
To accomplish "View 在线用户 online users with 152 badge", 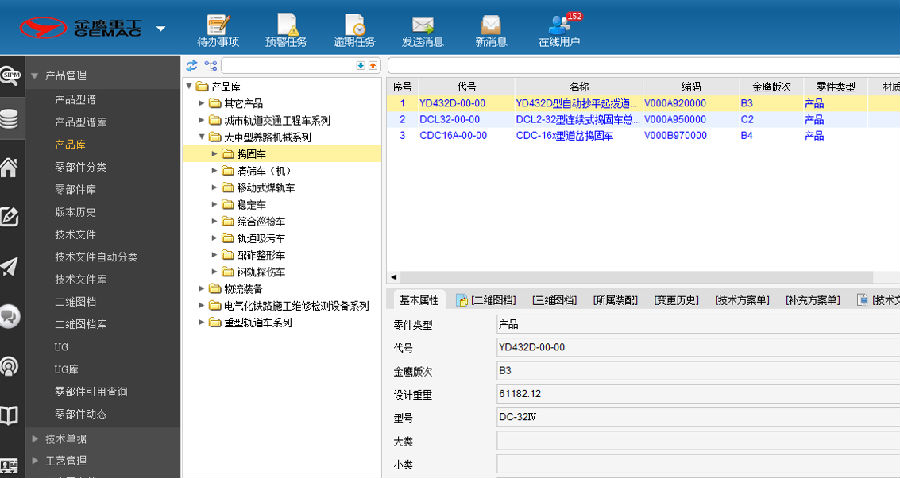I will (x=560, y=30).
